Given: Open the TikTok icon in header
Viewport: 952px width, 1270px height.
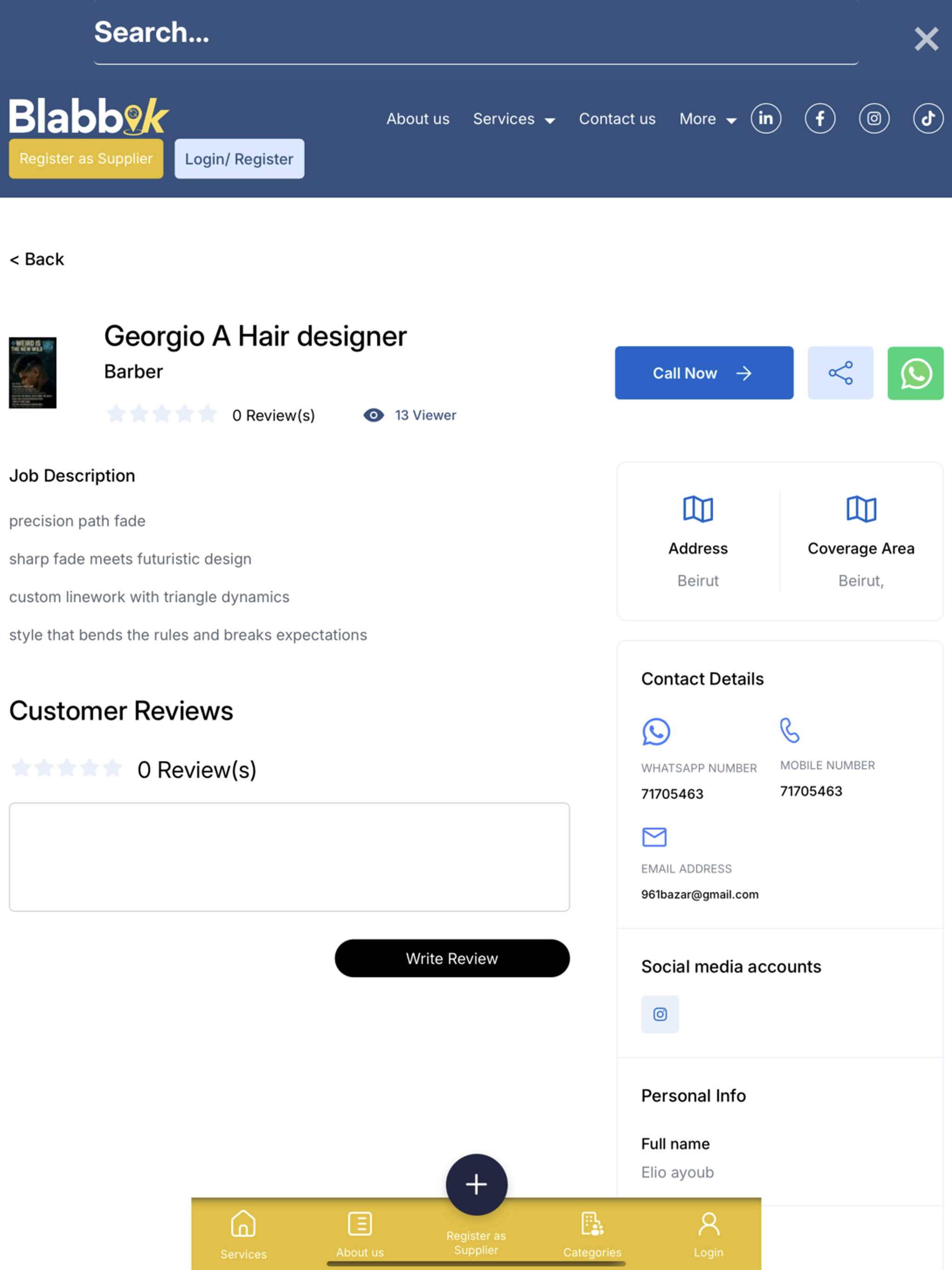Looking at the screenshot, I should (x=928, y=119).
